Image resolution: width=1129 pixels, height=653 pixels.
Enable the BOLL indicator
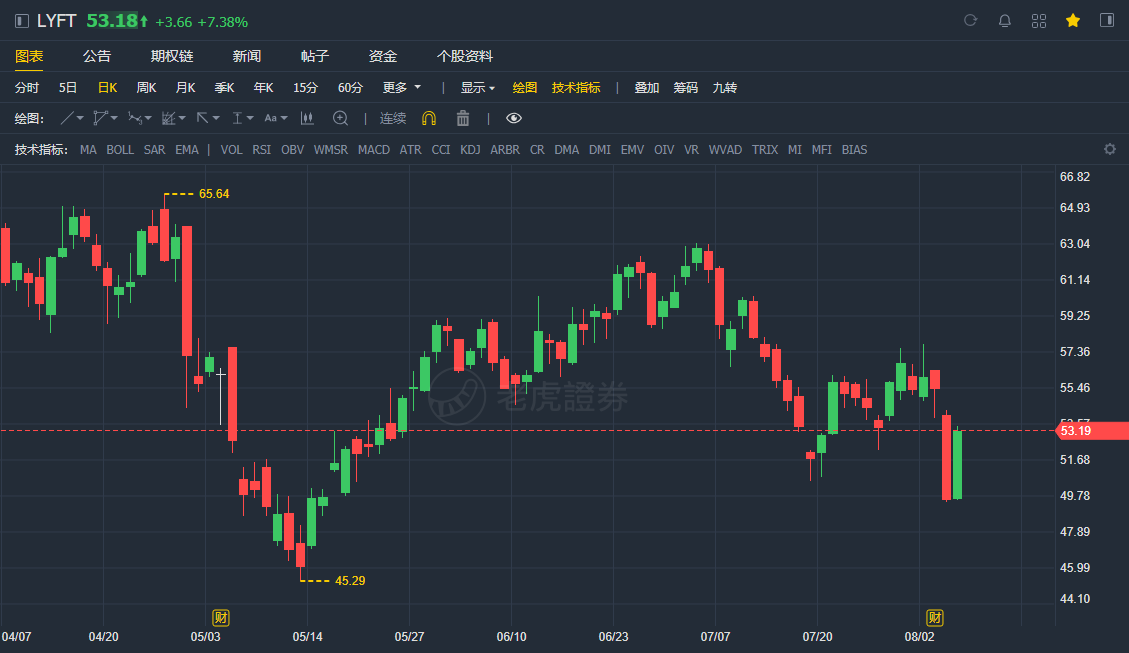[x=120, y=150]
